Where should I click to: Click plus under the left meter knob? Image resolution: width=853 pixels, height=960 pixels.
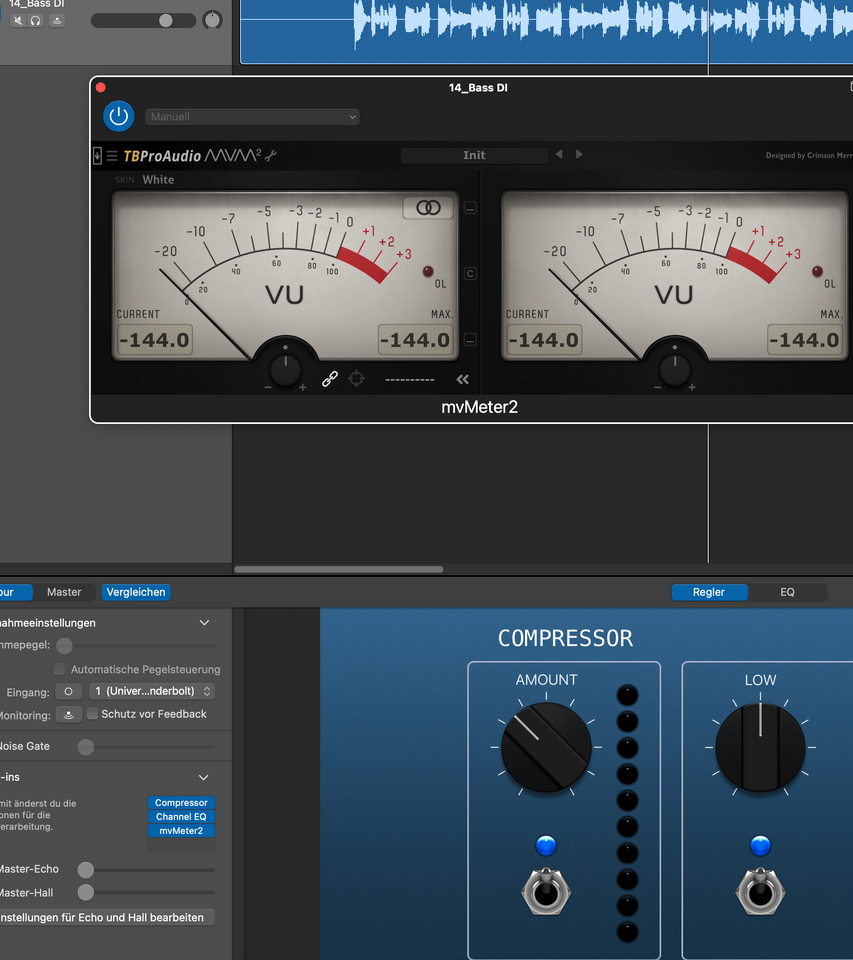302,388
